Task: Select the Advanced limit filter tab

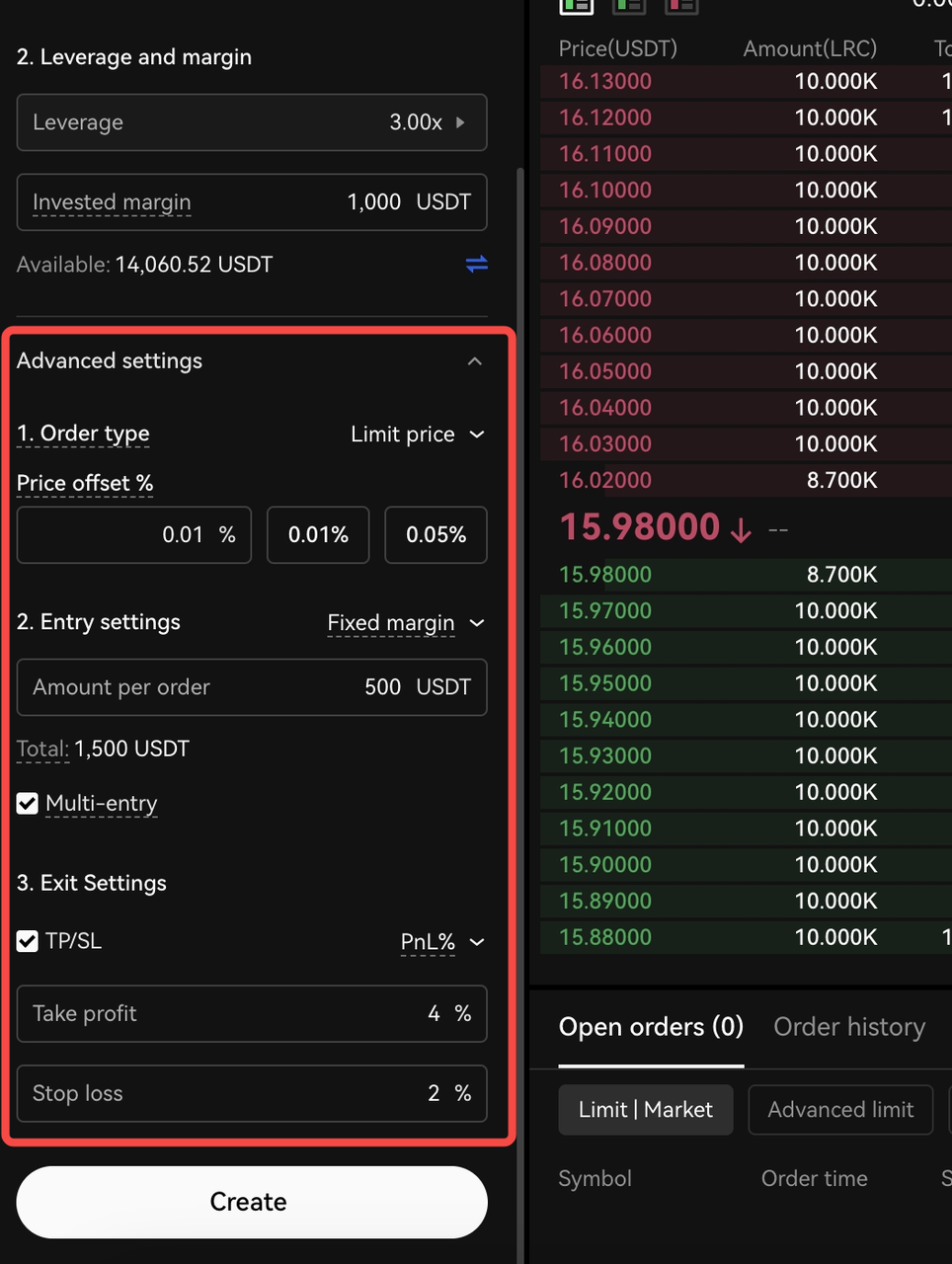Action: (x=840, y=1110)
